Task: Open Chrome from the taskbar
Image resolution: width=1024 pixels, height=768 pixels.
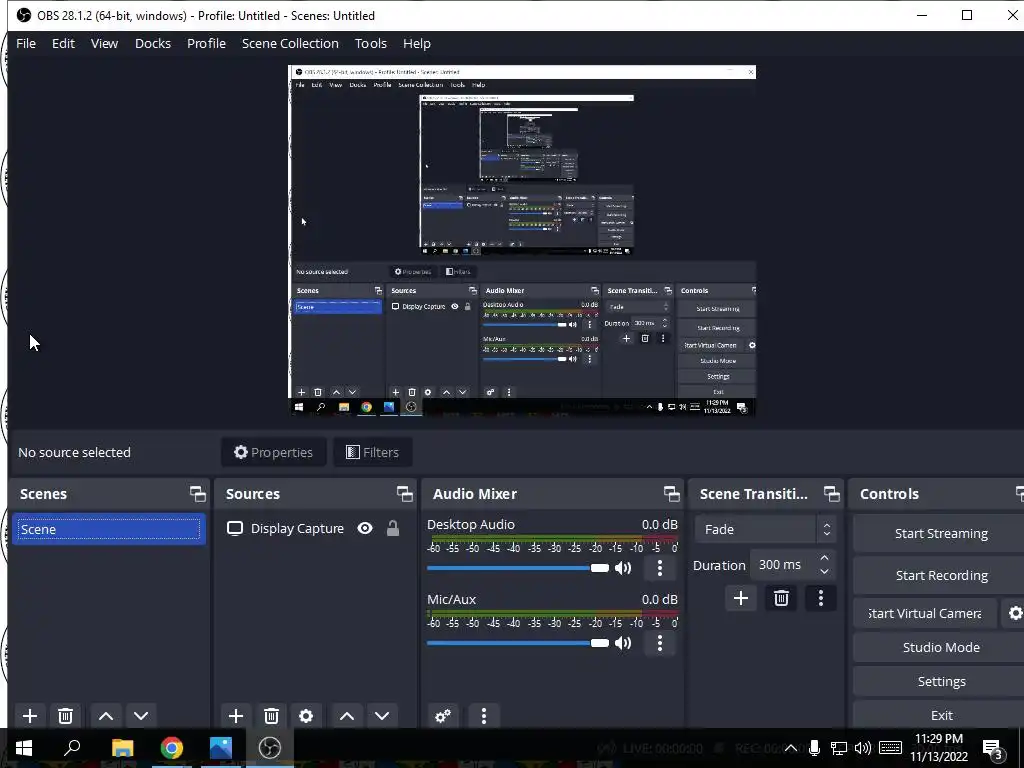Action: [172, 748]
